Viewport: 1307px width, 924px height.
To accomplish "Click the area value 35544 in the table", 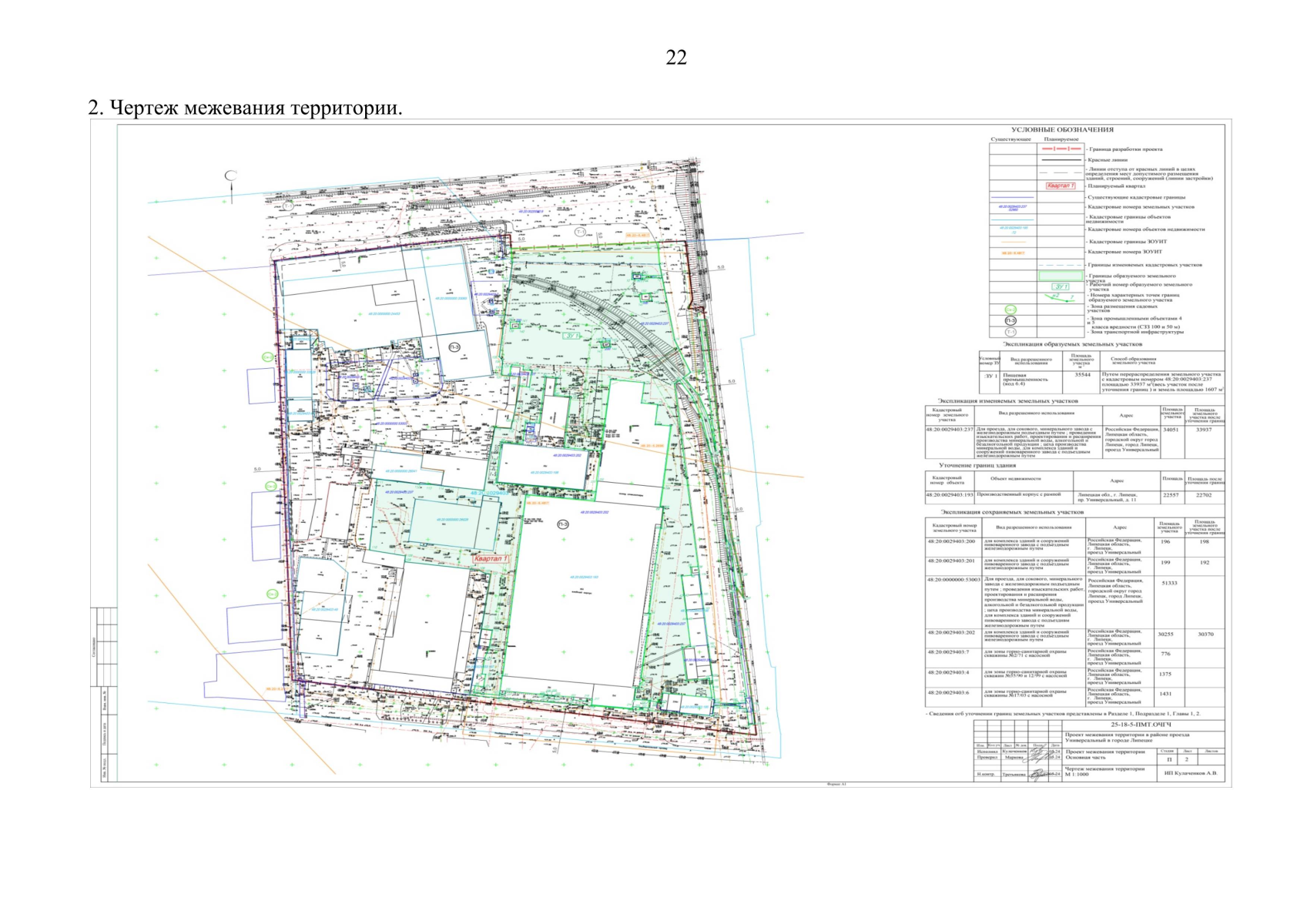I will pyautogui.click(x=1082, y=375).
